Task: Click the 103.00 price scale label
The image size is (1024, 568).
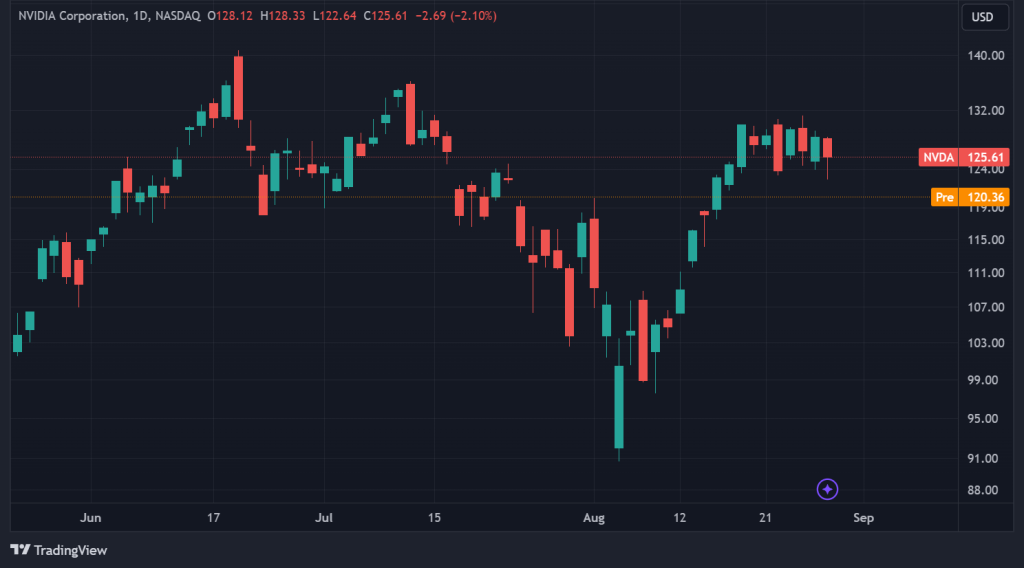Action: (x=984, y=343)
